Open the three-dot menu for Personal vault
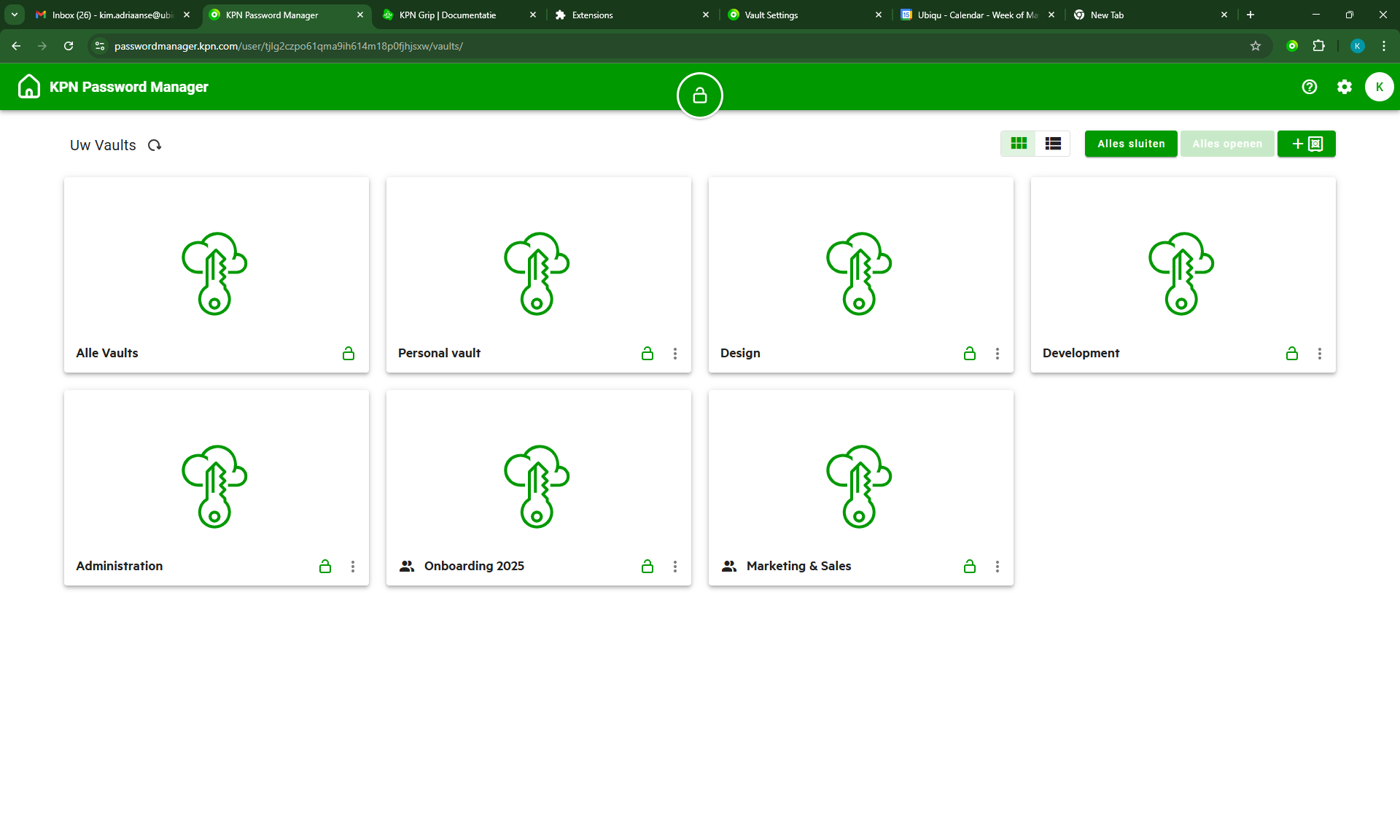Image resolution: width=1400 pixels, height=840 pixels. tap(675, 354)
